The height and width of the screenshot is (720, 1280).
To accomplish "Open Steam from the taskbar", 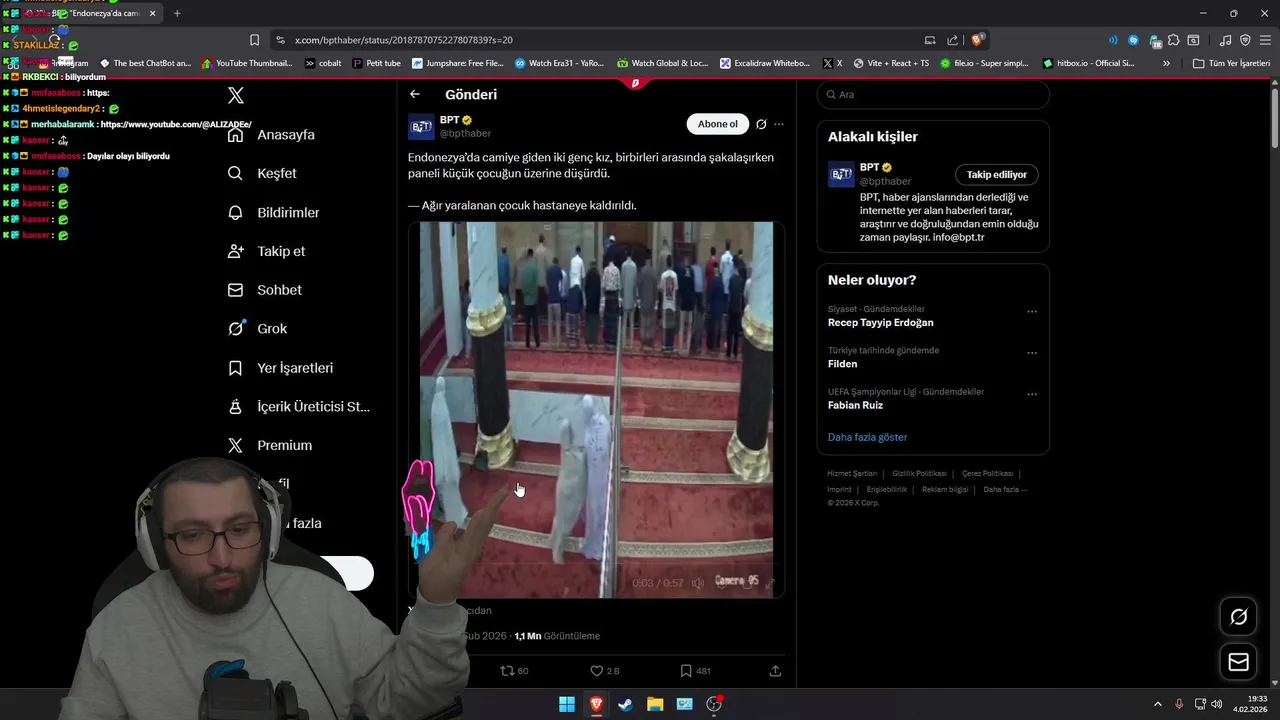I will (x=625, y=704).
